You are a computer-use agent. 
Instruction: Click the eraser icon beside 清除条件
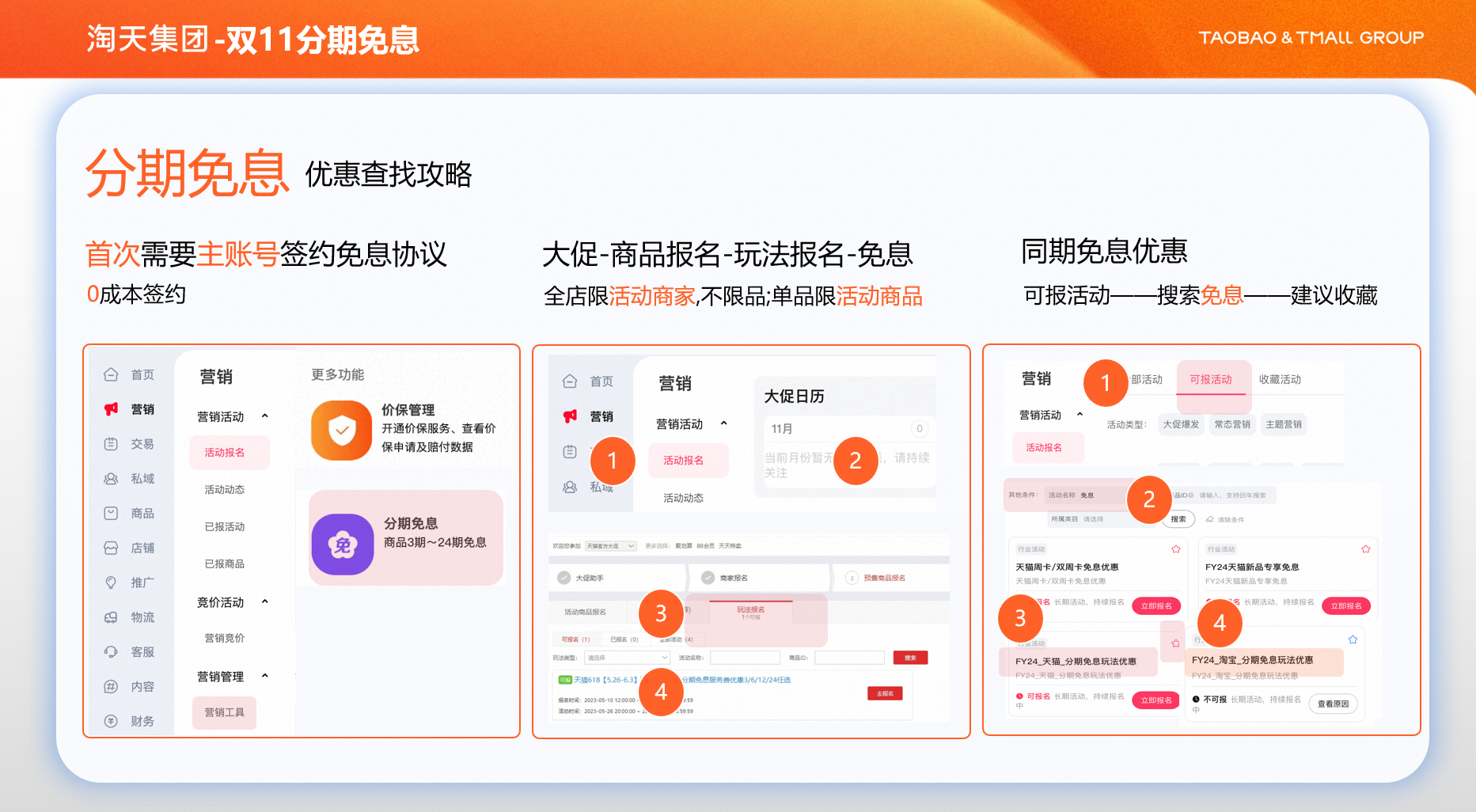pyautogui.click(x=1209, y=520)
